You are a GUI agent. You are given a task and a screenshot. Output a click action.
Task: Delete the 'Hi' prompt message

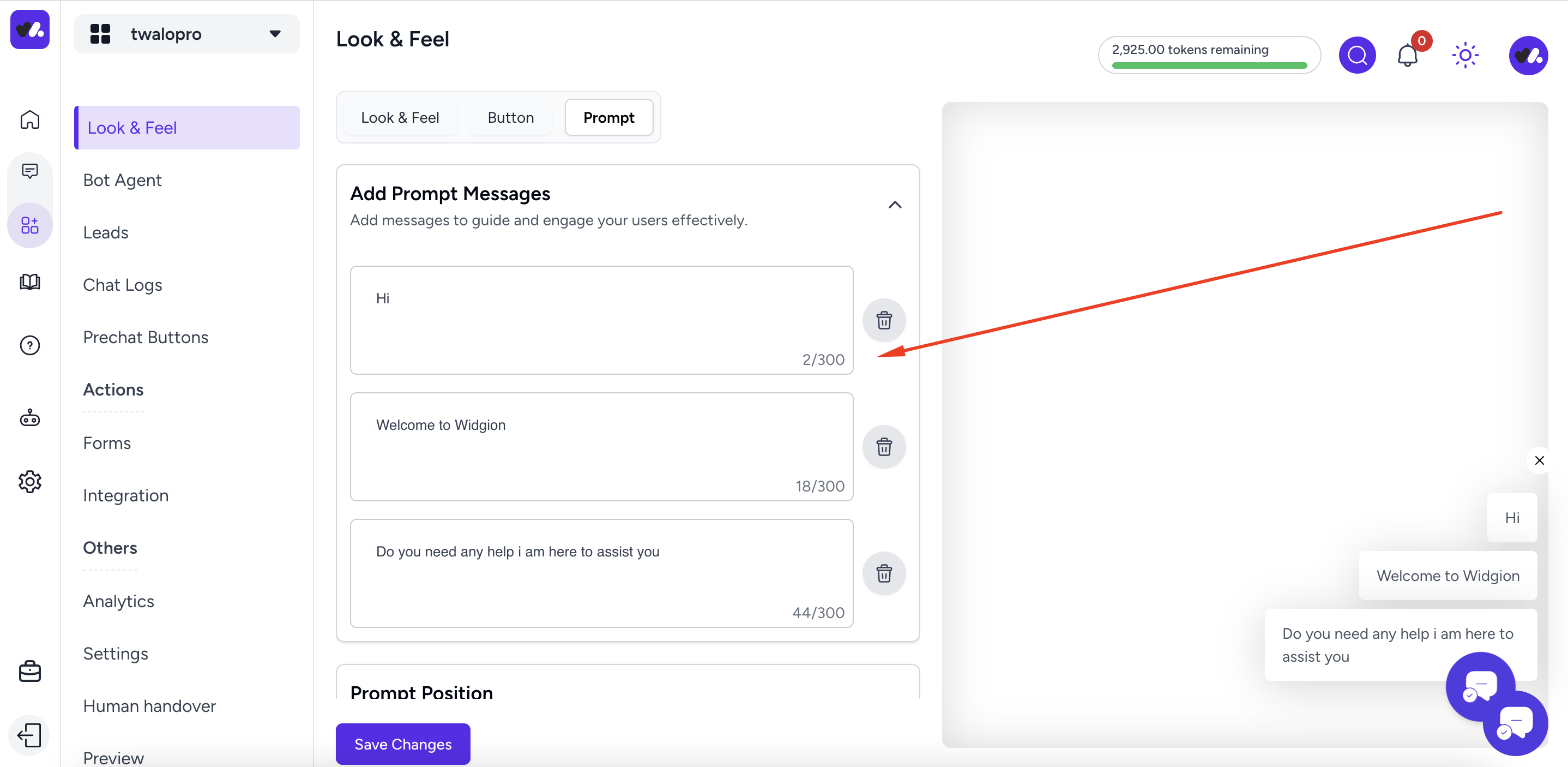coord(884,320)
